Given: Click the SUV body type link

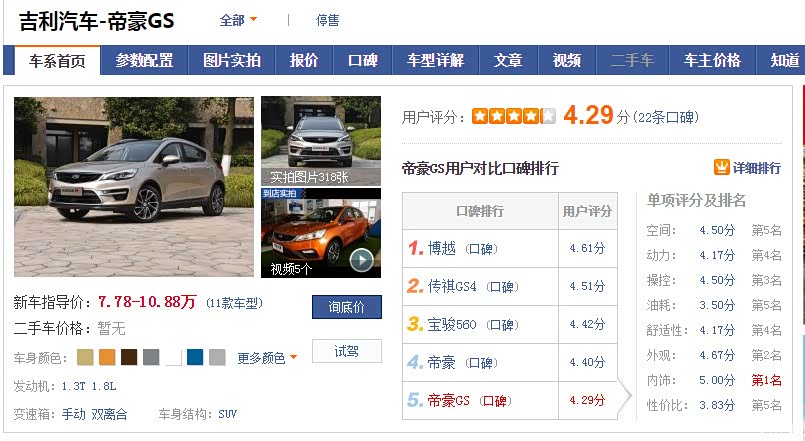Looking at the screenshot, I should (227, 414).
